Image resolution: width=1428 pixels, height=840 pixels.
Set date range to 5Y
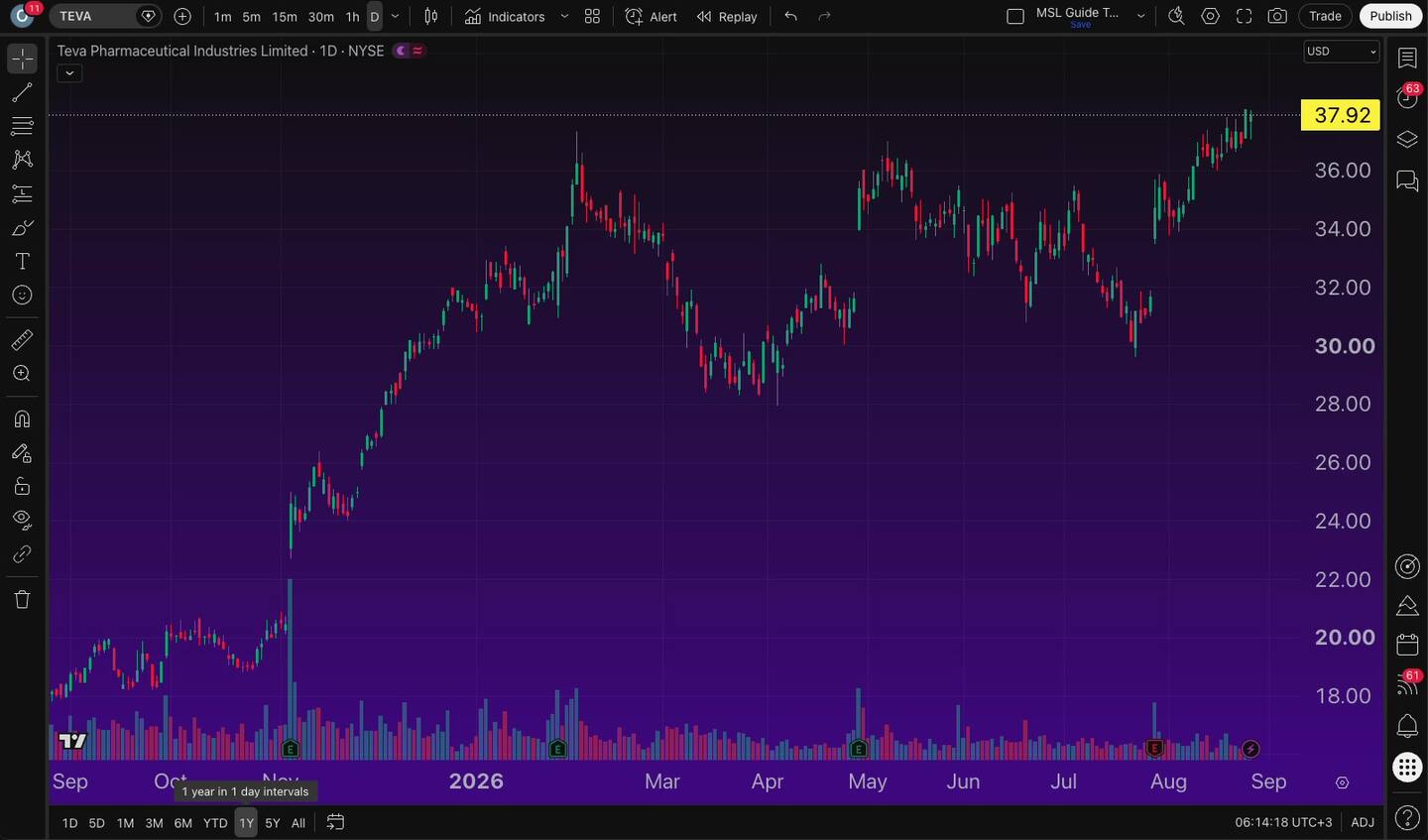(x=272, y=823)
